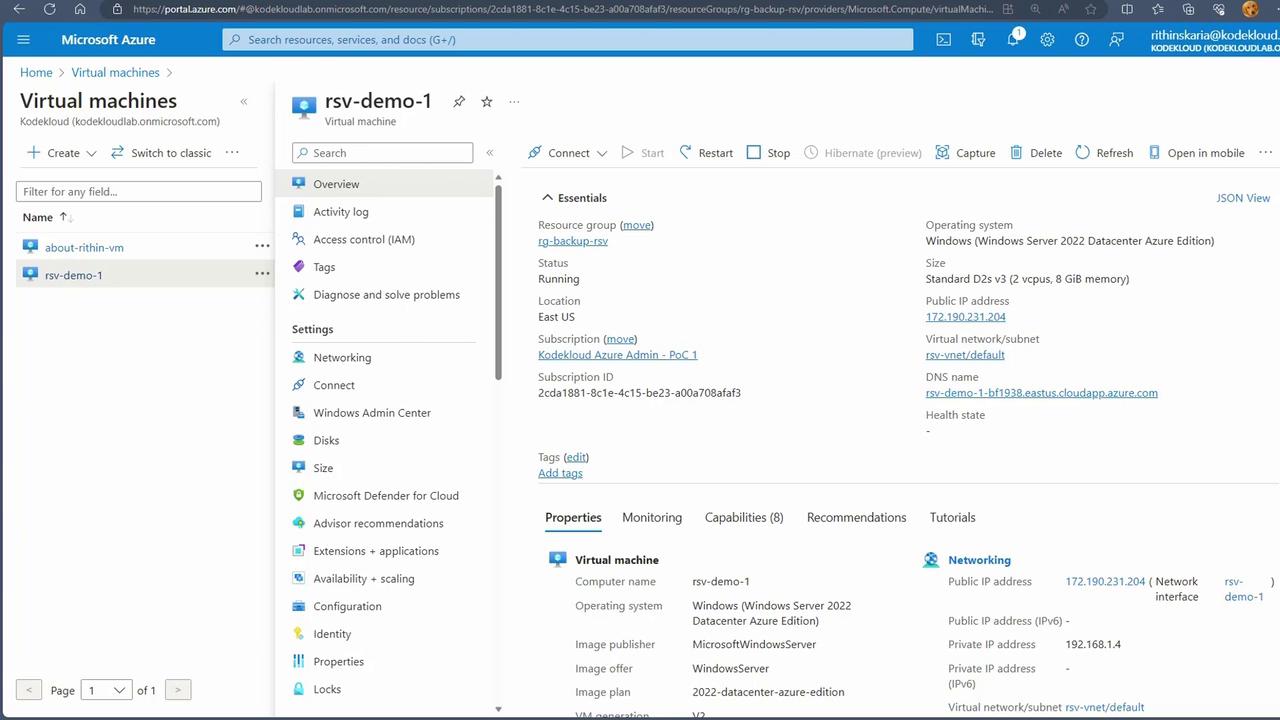This screenshot has width=1280, height=720.
Task: Go to Home breadcrumb
Action: tap(36, 72)
